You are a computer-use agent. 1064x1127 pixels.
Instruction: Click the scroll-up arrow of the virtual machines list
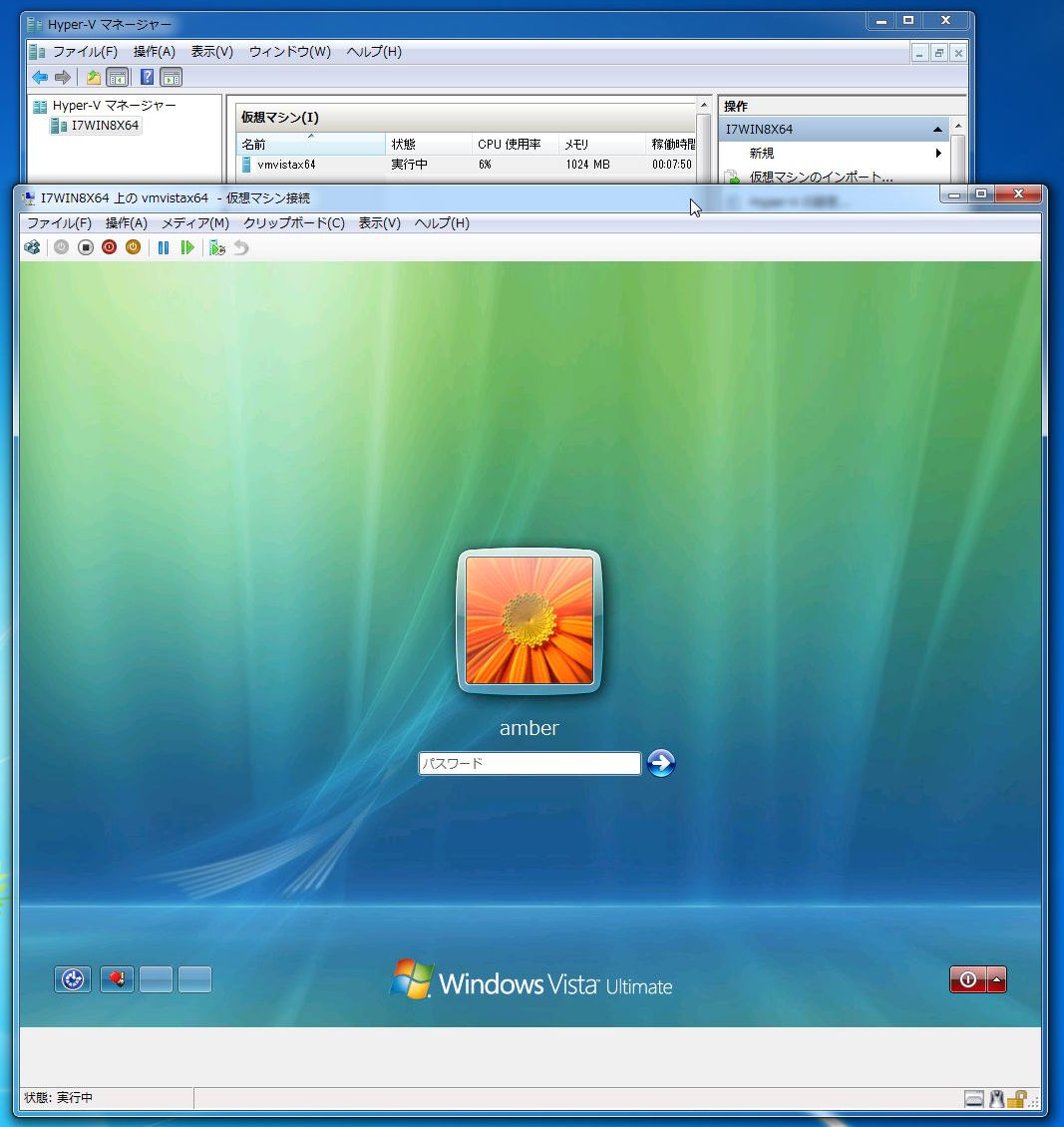click(704, 106)
